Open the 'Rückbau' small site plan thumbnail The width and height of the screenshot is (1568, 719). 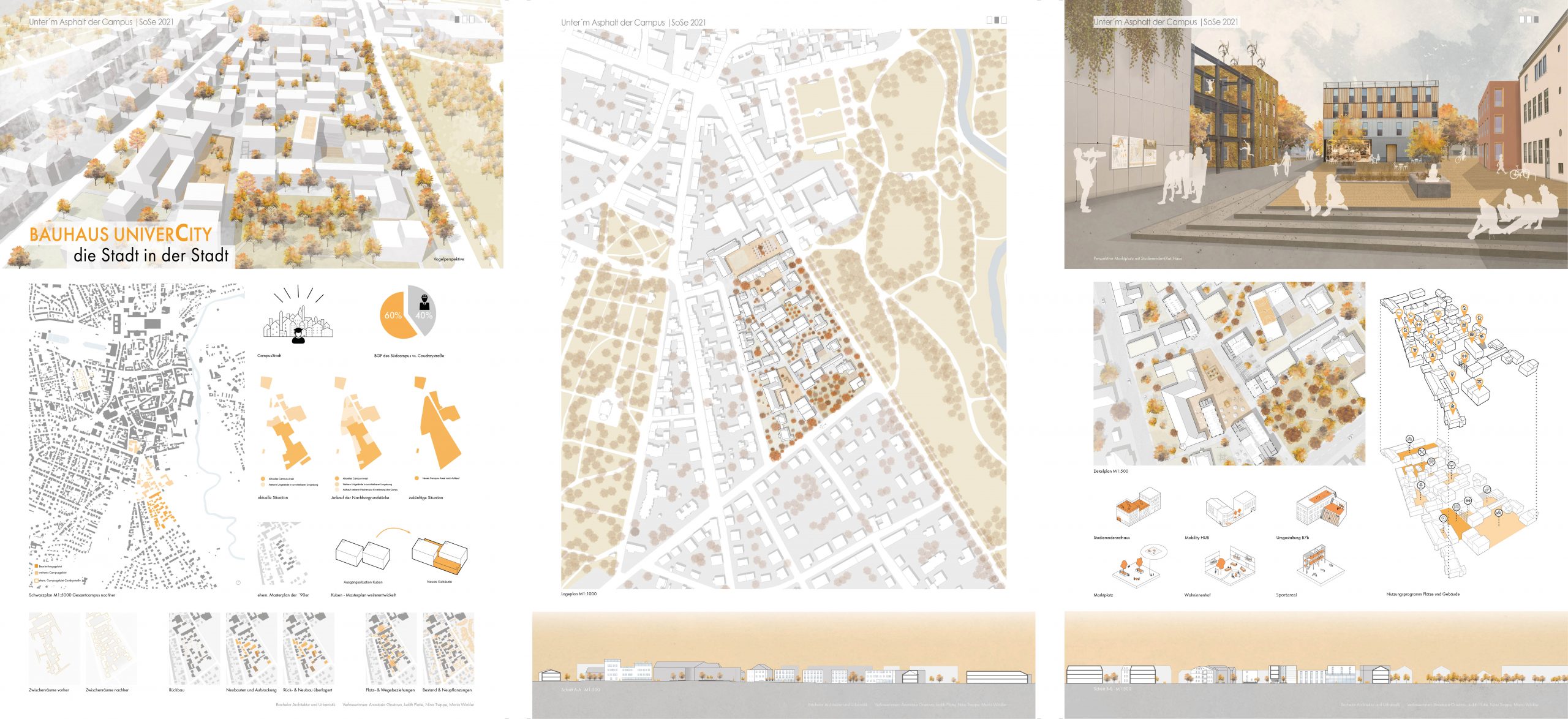(194, 649)
